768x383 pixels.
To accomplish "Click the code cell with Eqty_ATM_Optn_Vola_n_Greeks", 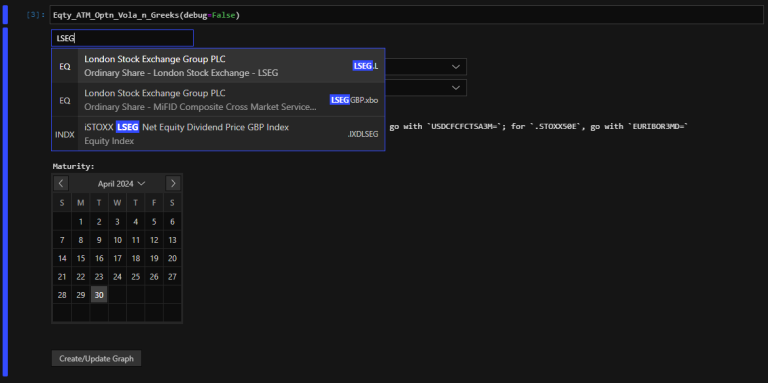I will (x=407, y=15).
